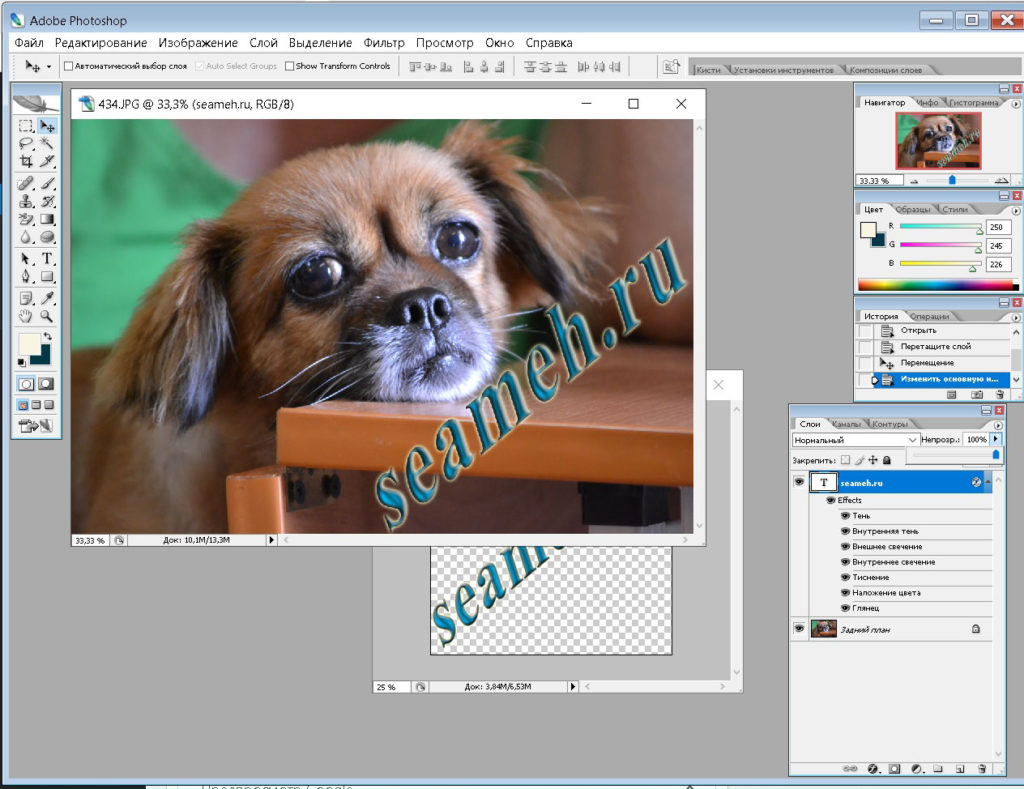This screenshot has width=1024, height=789.
Task: Switch to the Каналы tab
Action: tap(846, 424)
